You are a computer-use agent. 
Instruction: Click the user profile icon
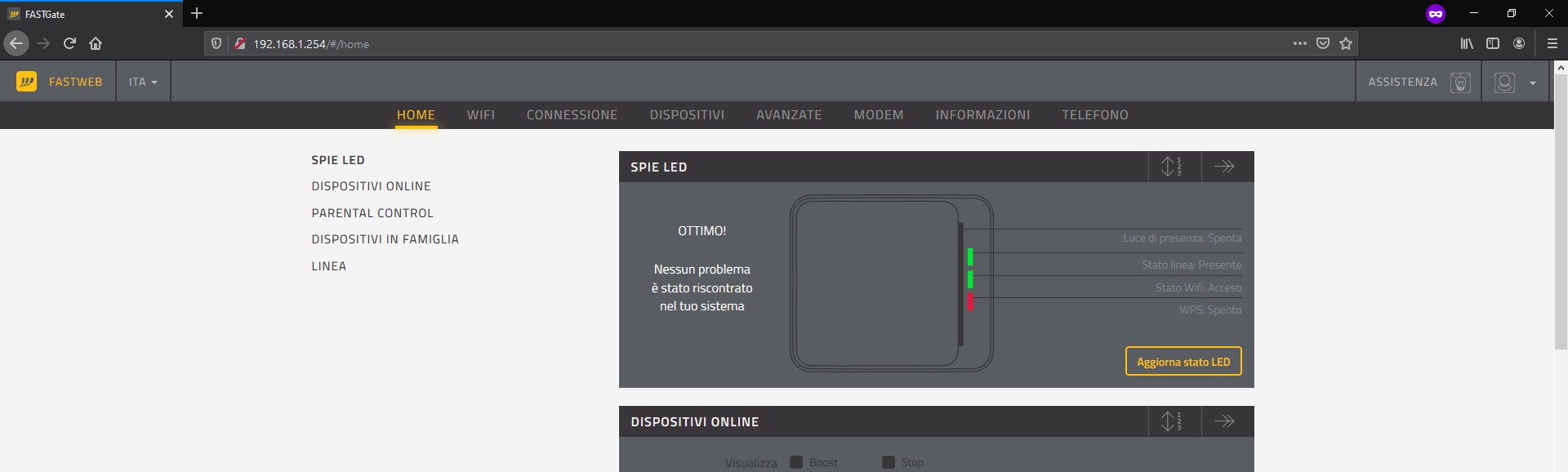1504,82
